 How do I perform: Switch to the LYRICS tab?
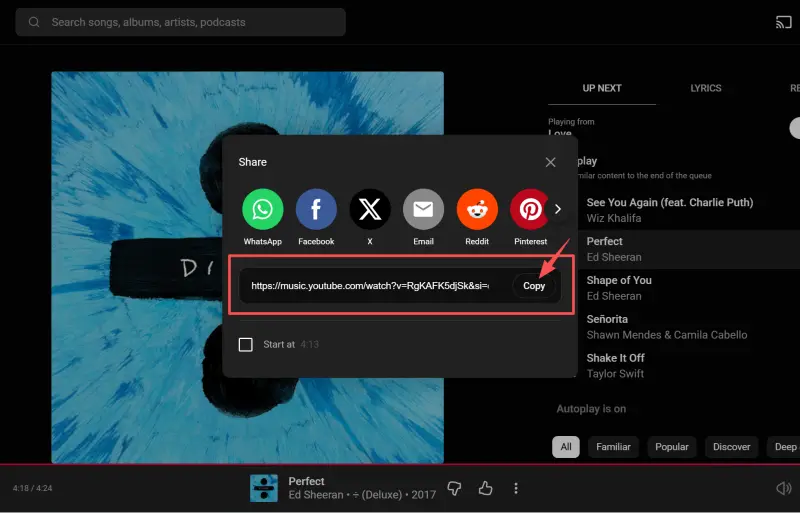706,88
